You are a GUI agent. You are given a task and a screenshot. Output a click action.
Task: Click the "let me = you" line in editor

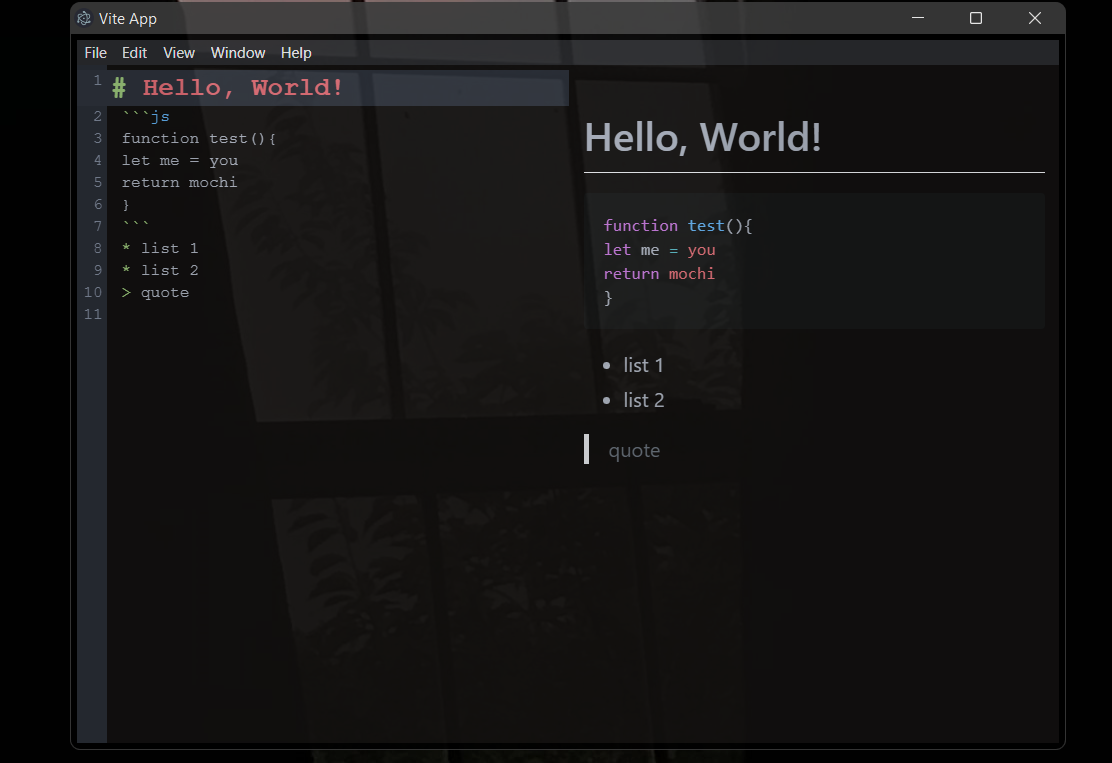[x=180, y=160]
